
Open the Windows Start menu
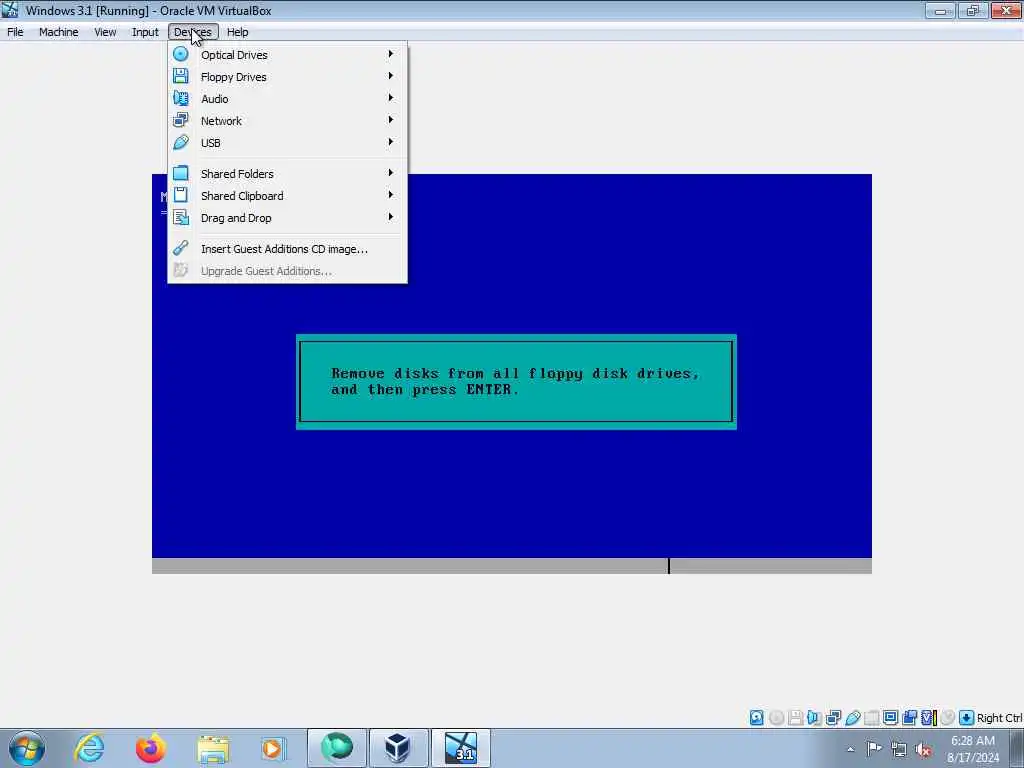[27, 748]
